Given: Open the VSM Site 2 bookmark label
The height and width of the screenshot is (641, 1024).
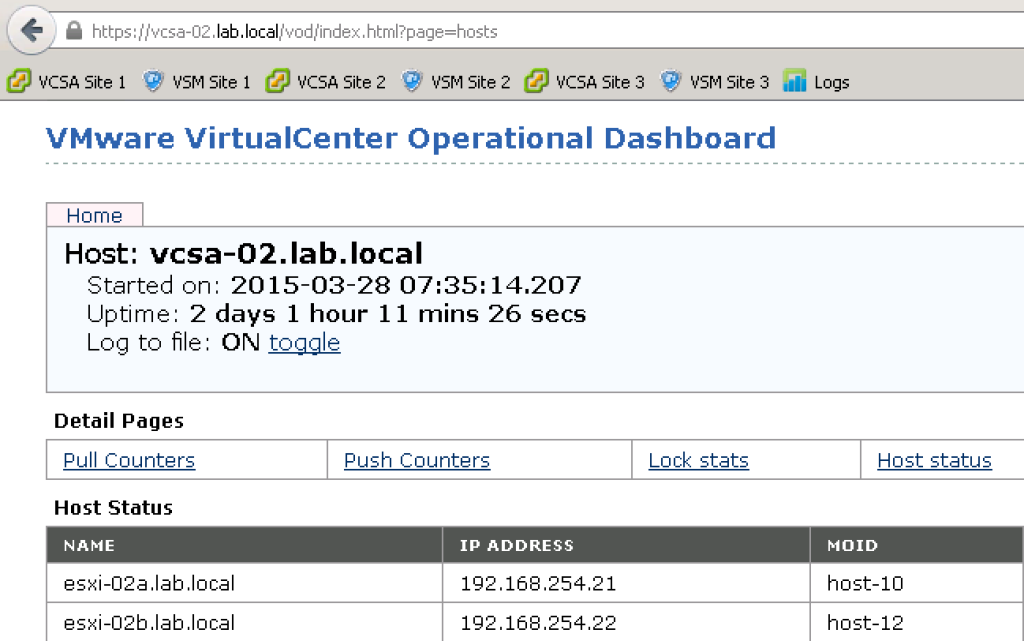Looking at the screenshot, I should (470, 82).
